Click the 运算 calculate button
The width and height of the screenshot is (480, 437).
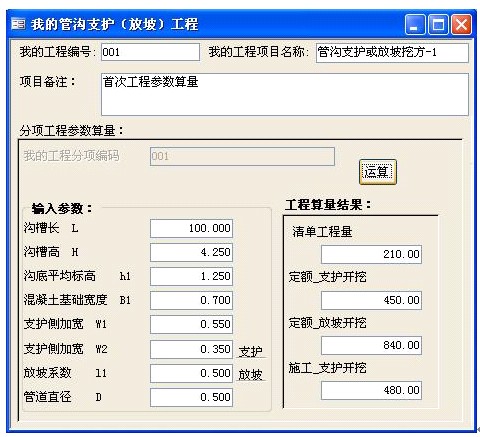tap(378, 172)
